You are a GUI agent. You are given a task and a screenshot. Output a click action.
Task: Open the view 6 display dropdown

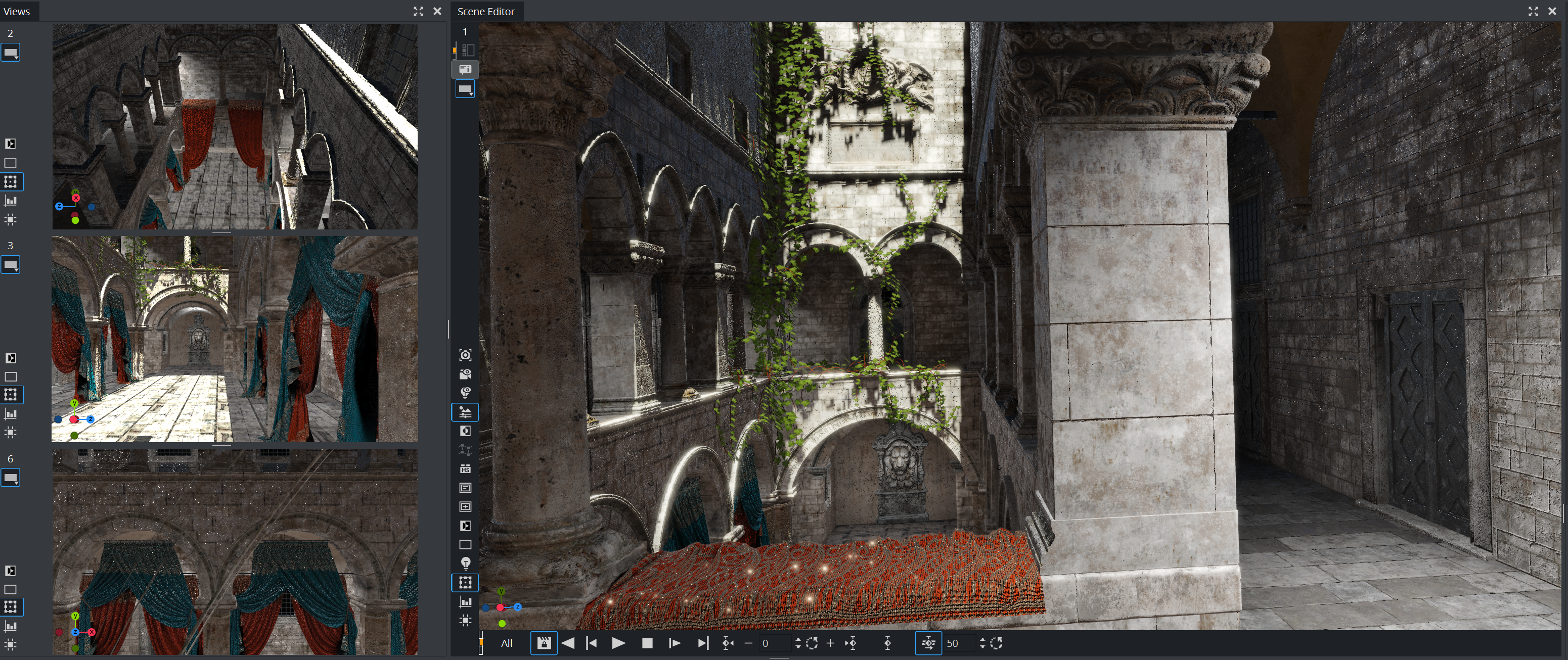coord(11,478)
